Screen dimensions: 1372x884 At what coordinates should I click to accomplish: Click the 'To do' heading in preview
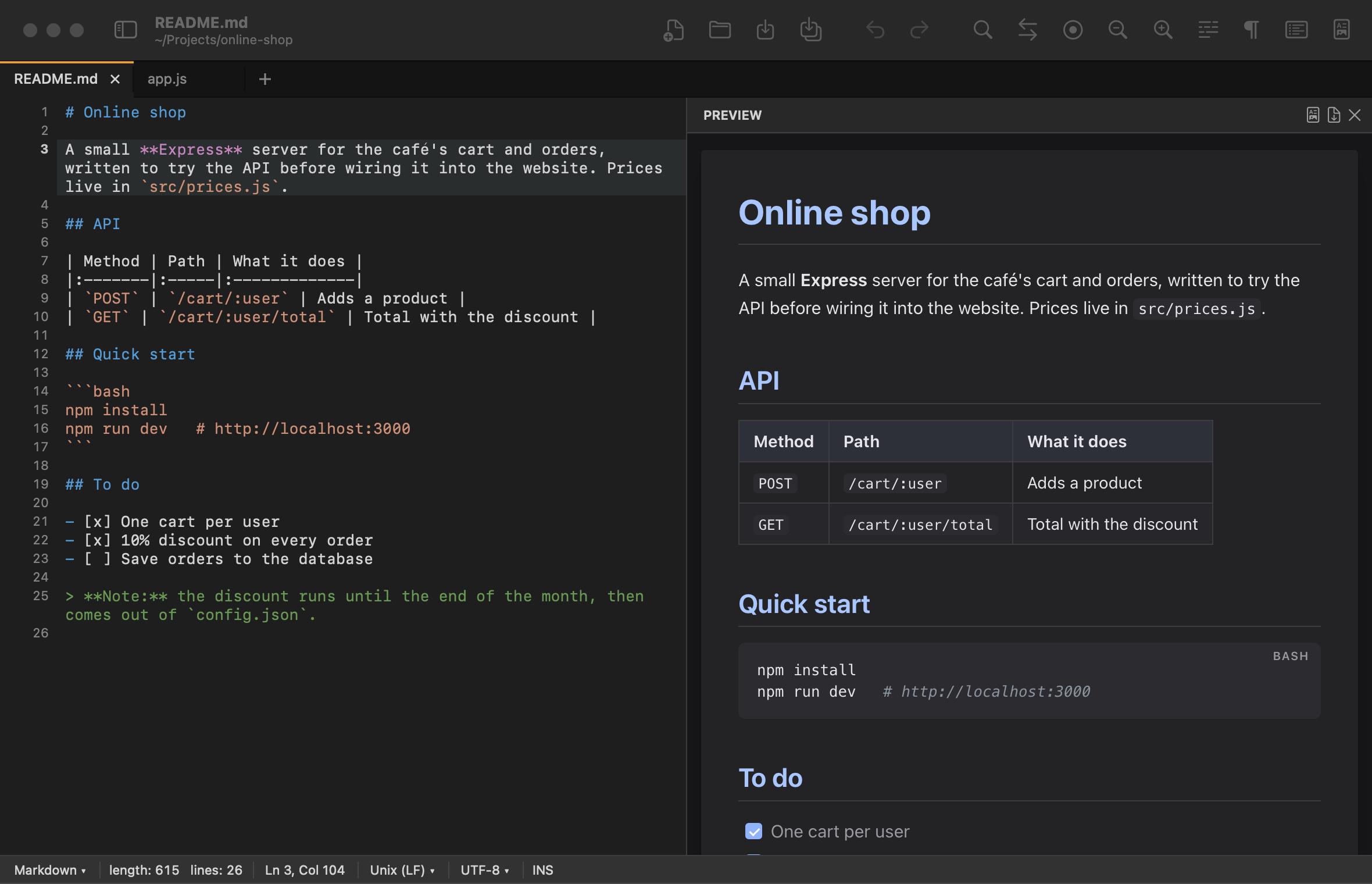click(x=770, y=778)
